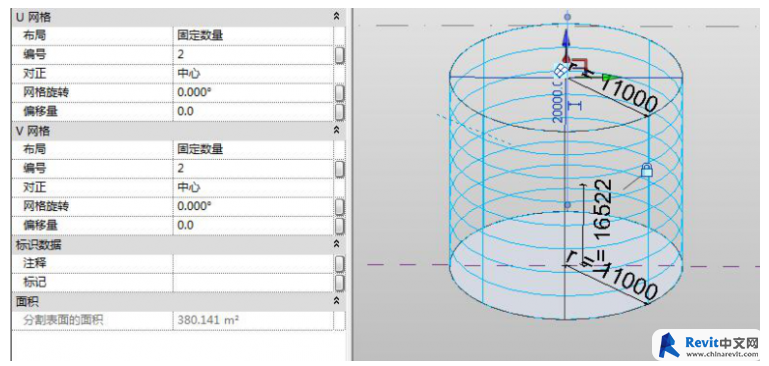Click the associate parameter button for 注释
The image size is (769, 366).
[x=339, y=264]
